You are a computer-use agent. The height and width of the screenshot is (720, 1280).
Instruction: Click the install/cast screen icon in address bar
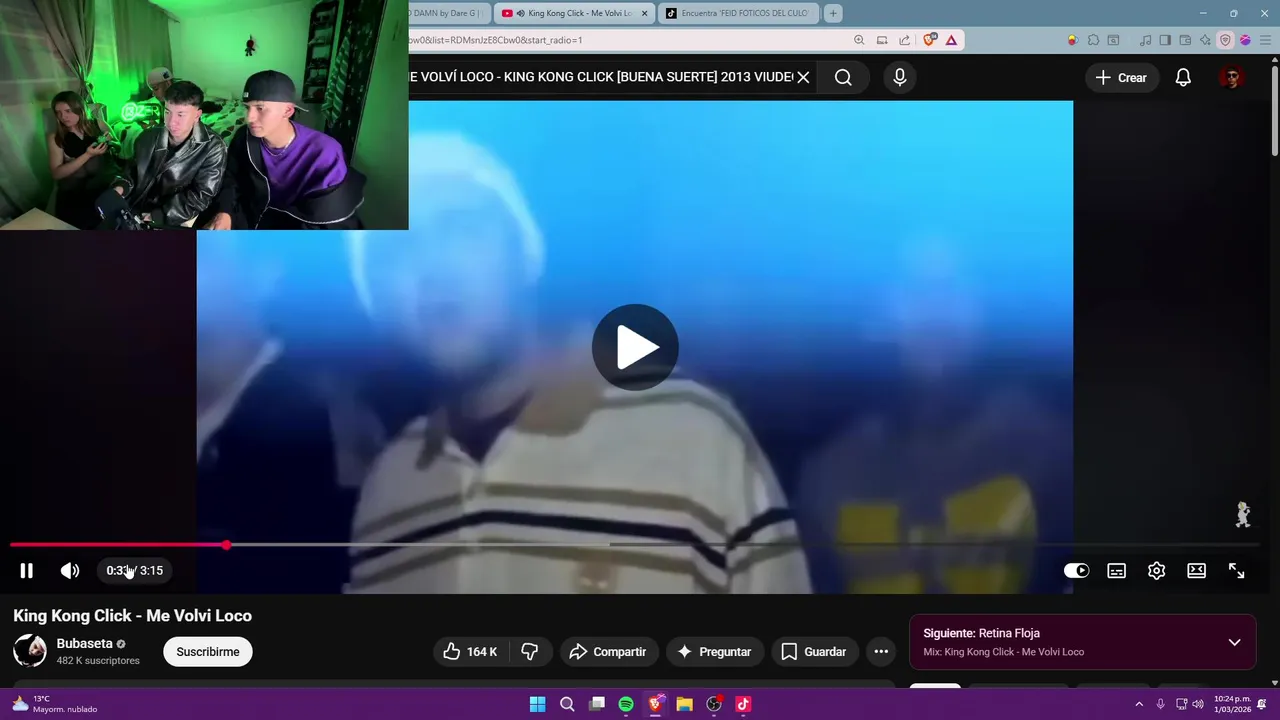click(882, 40)
